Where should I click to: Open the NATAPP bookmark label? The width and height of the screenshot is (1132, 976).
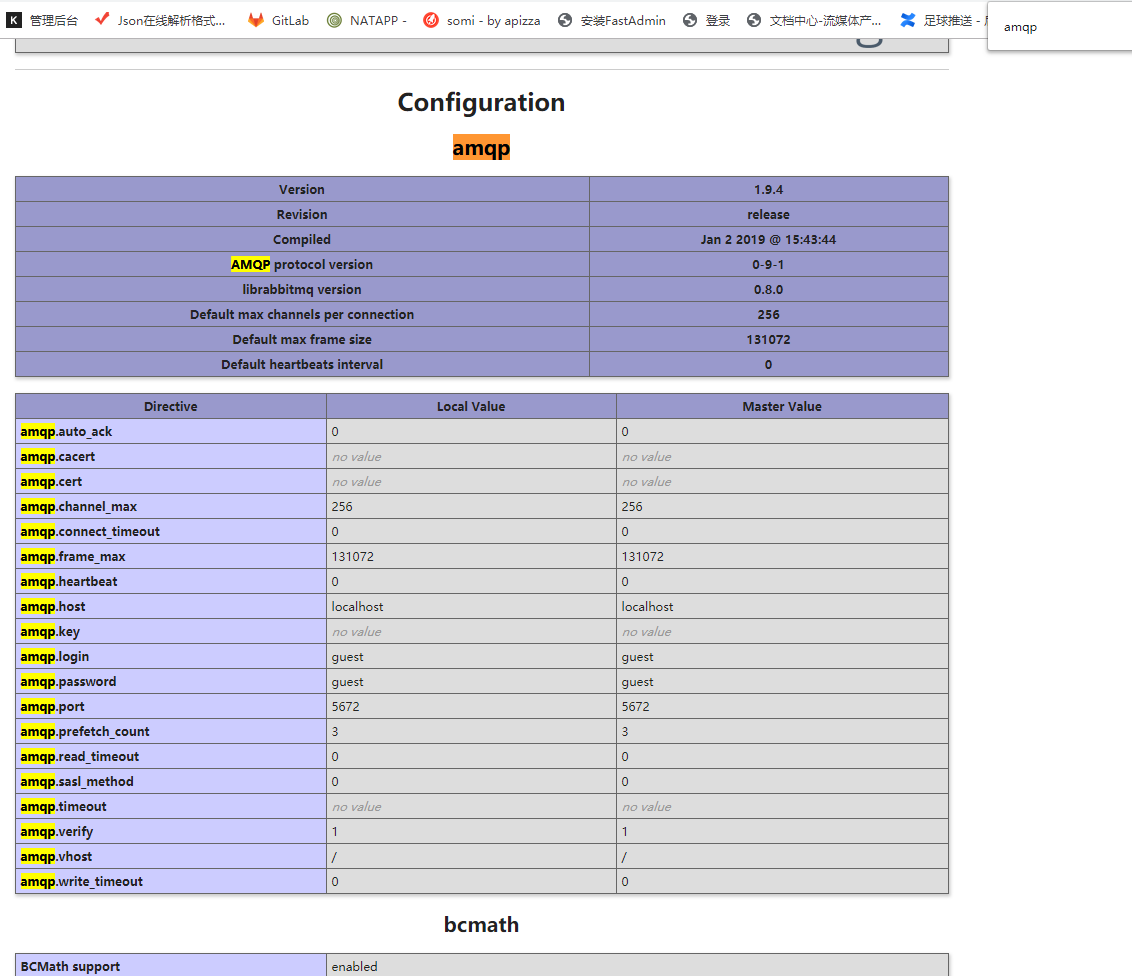pos(378,20)
